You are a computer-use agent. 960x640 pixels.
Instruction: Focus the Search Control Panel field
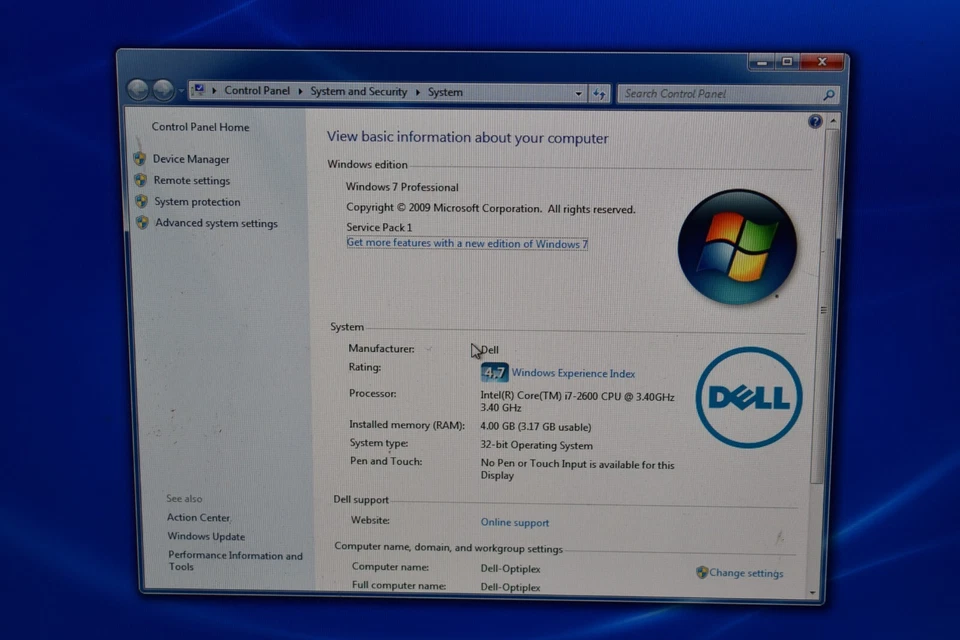(x=719, y=94)
